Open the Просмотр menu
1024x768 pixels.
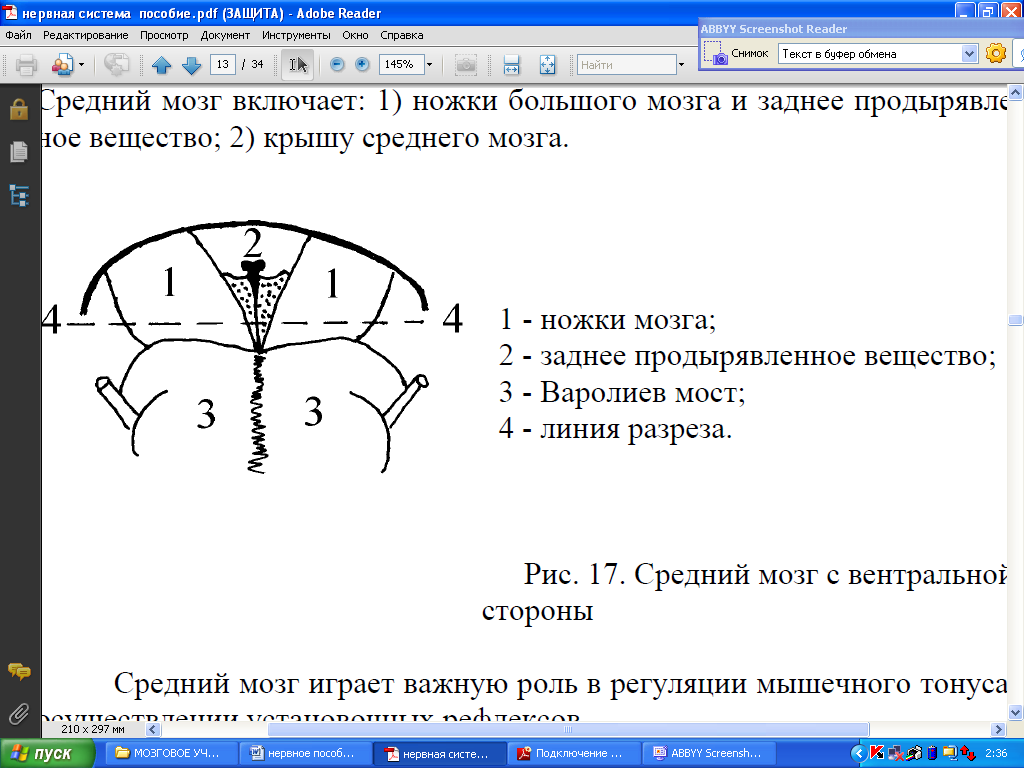164,35
